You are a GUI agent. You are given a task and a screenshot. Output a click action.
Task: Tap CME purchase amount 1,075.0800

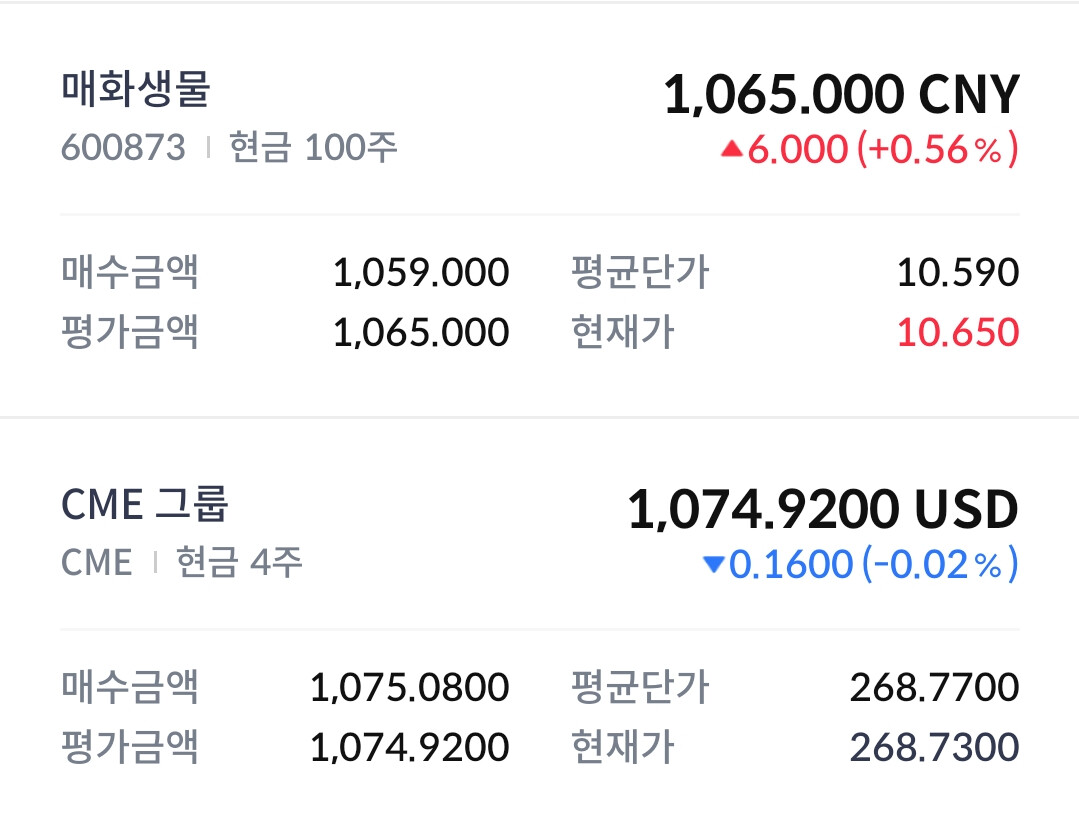click(409, 687)
